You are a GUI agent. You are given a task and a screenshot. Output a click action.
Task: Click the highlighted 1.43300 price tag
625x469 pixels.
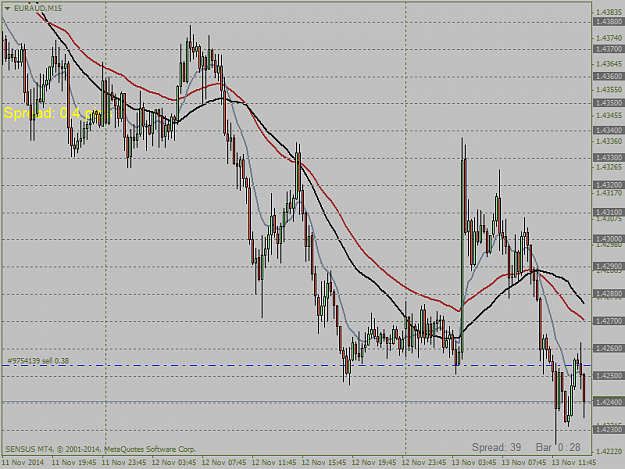click(608, 158)
